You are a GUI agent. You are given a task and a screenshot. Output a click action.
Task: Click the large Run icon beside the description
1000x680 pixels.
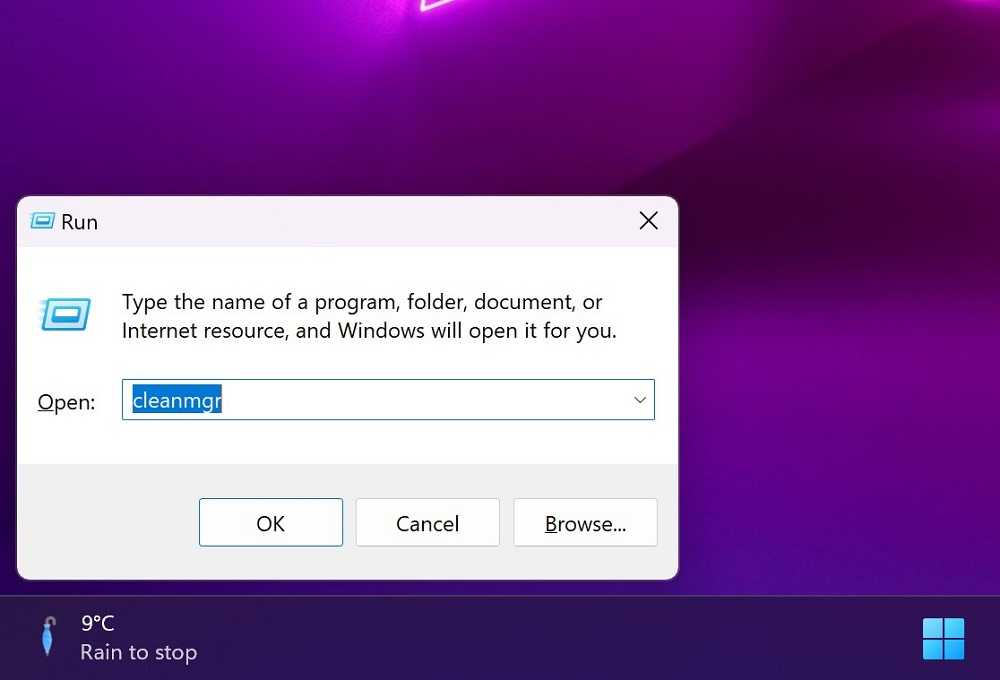tap(65, 314)
